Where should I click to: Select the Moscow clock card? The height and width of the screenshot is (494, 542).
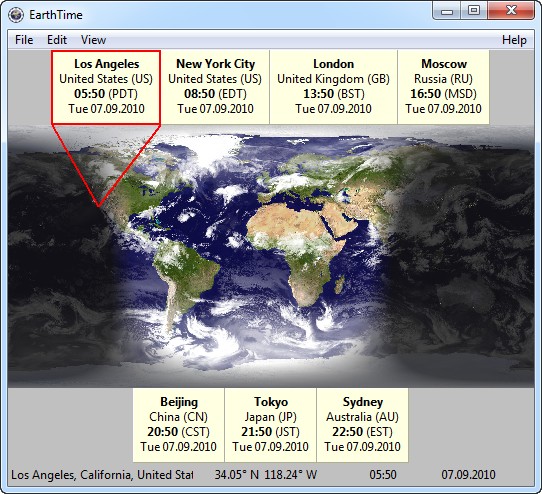443,87
